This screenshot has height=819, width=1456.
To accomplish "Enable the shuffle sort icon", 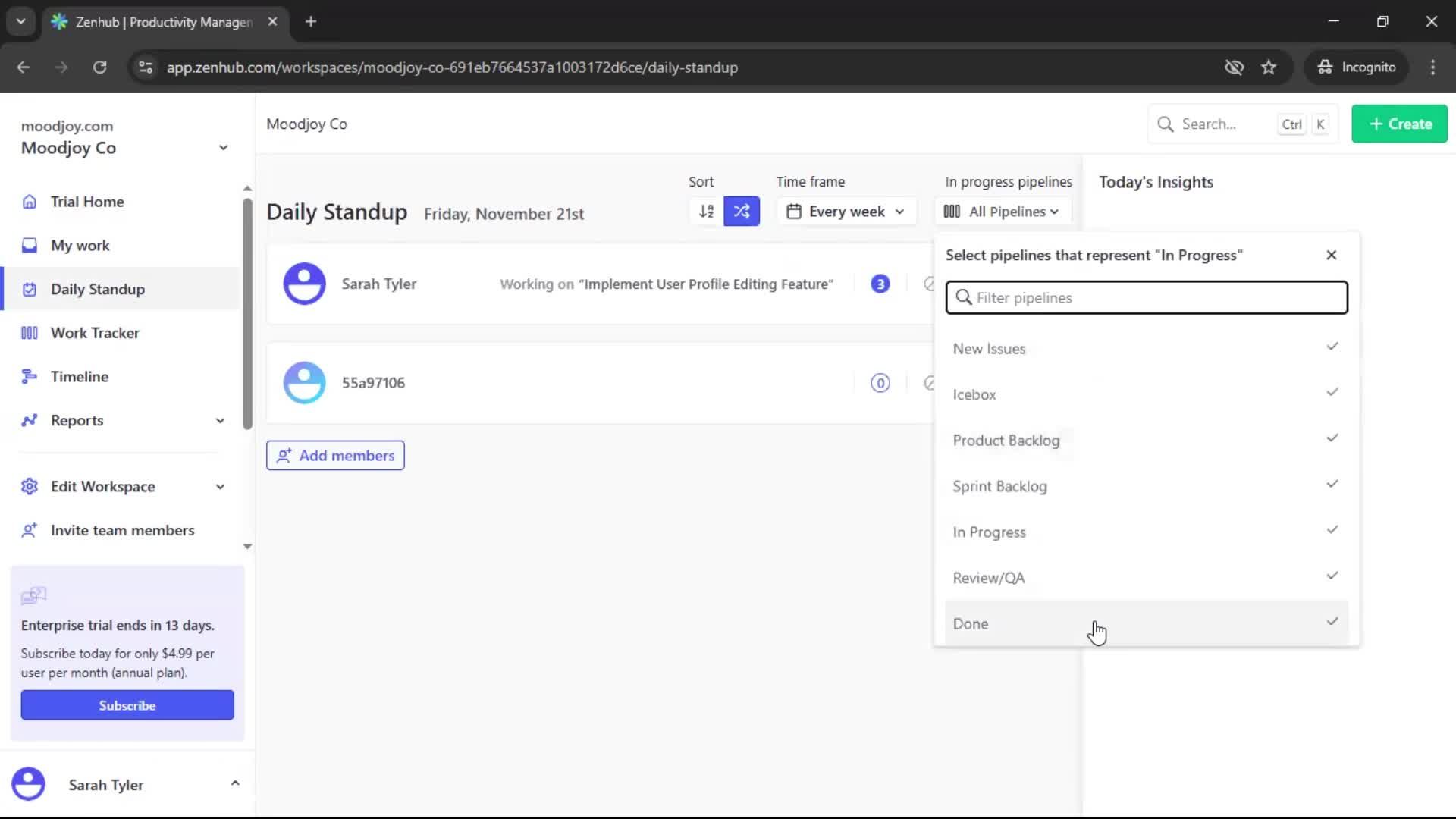I will [742, 211].
